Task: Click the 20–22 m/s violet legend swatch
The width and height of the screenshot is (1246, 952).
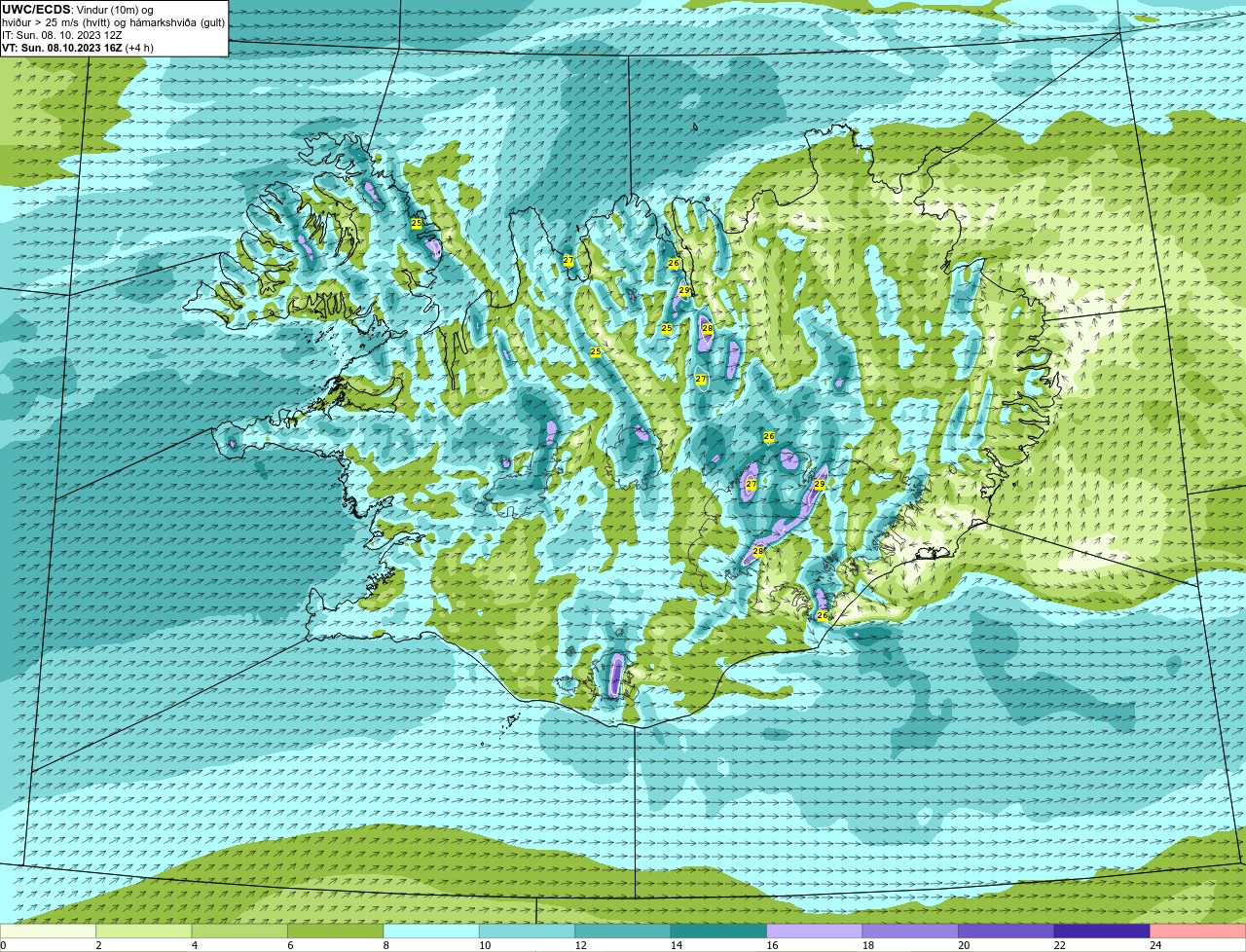Action: click(1007, 932)
